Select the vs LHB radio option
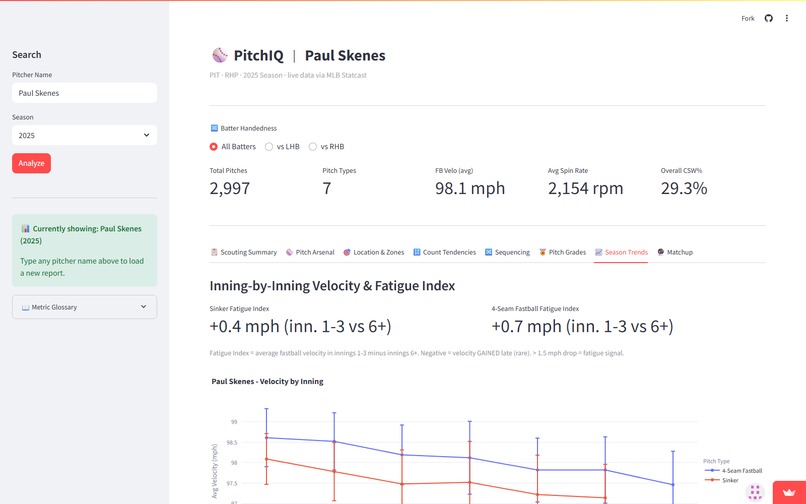This screenshot has width=806, height=504. [x=282, y=147]
